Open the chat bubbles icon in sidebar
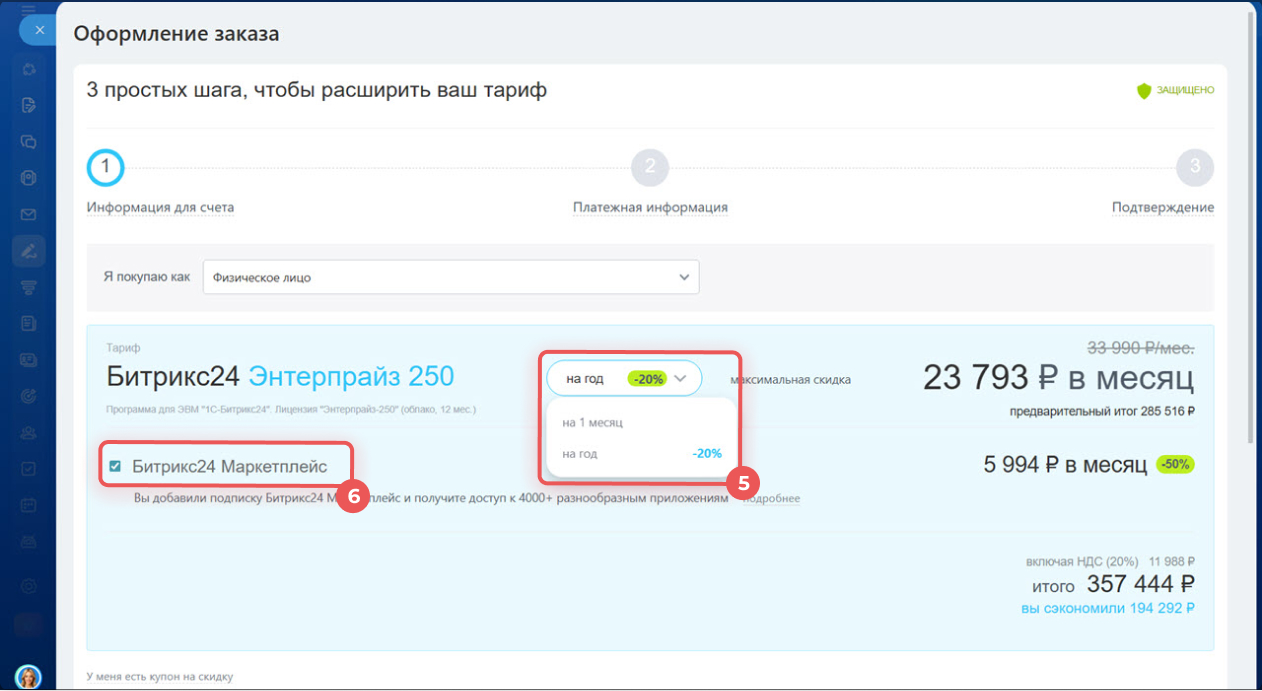 click(29, 142)
